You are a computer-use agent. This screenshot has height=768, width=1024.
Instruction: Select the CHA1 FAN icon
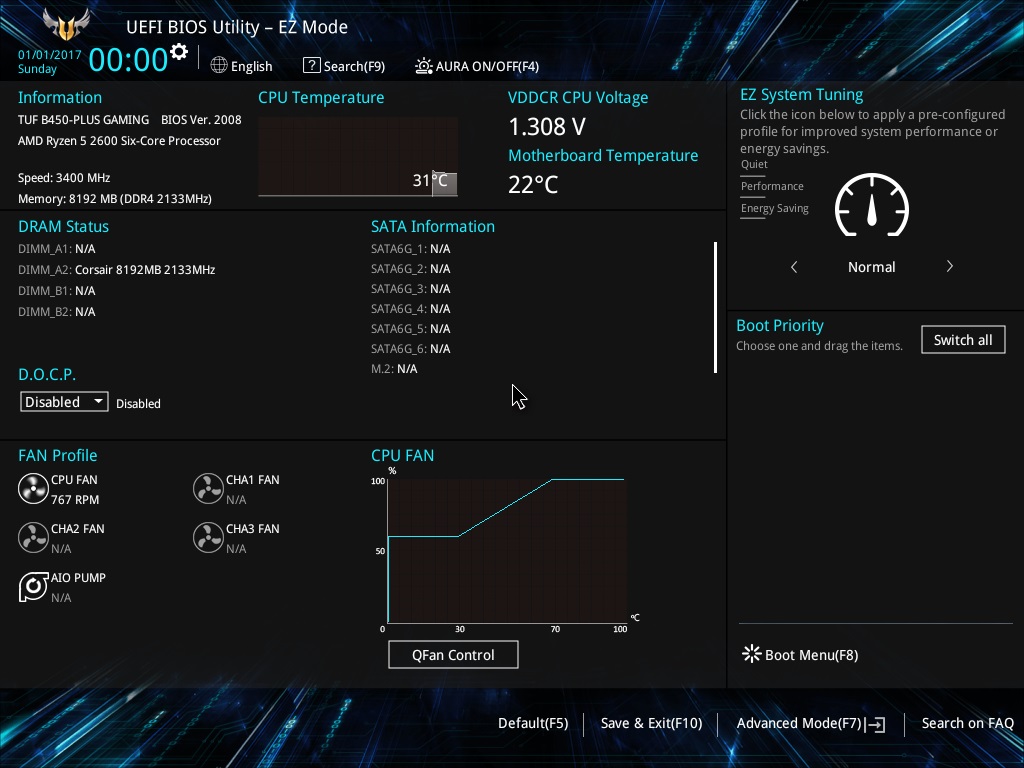pyautogui.click(x=208, y=488)
